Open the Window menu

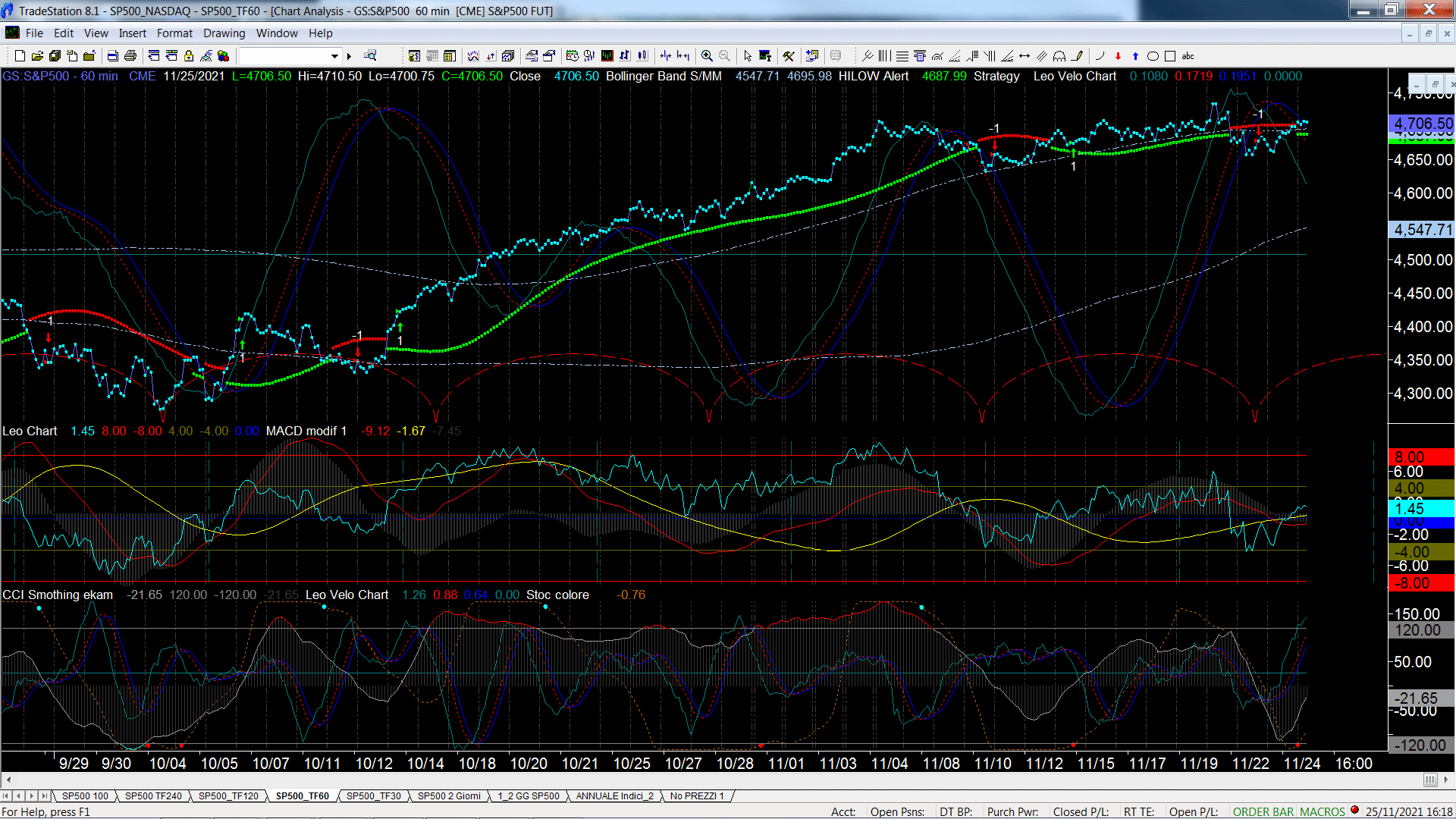point(277,33)
